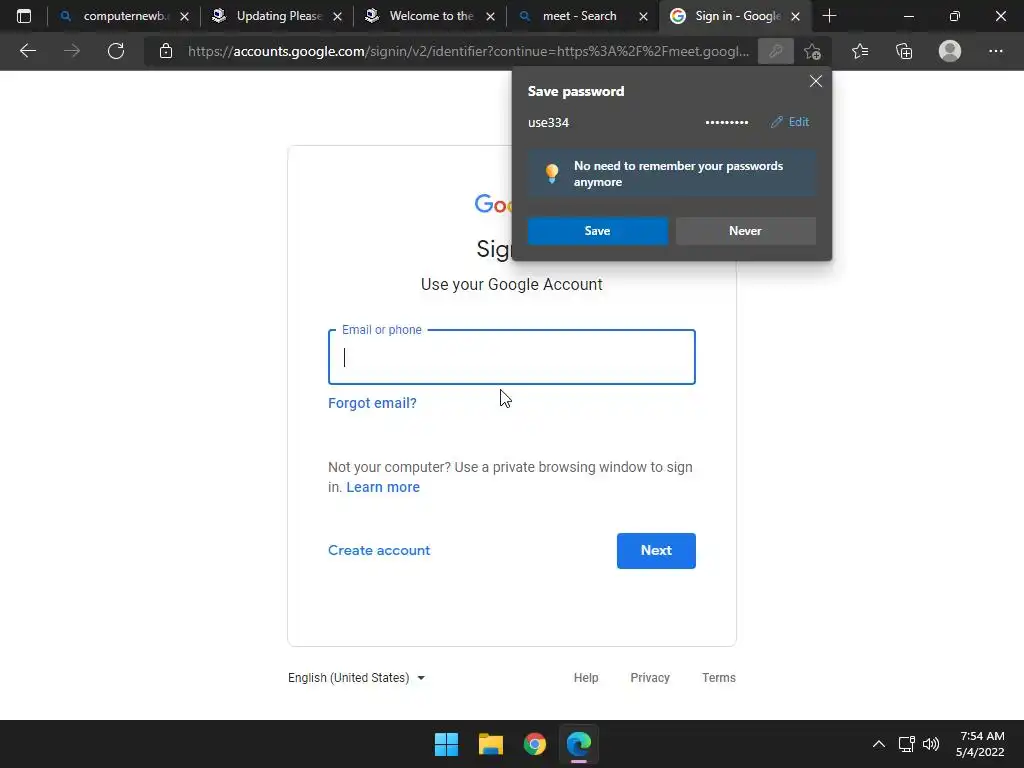
Task: Click Next to continue sign-in
Action: (656, 551)
